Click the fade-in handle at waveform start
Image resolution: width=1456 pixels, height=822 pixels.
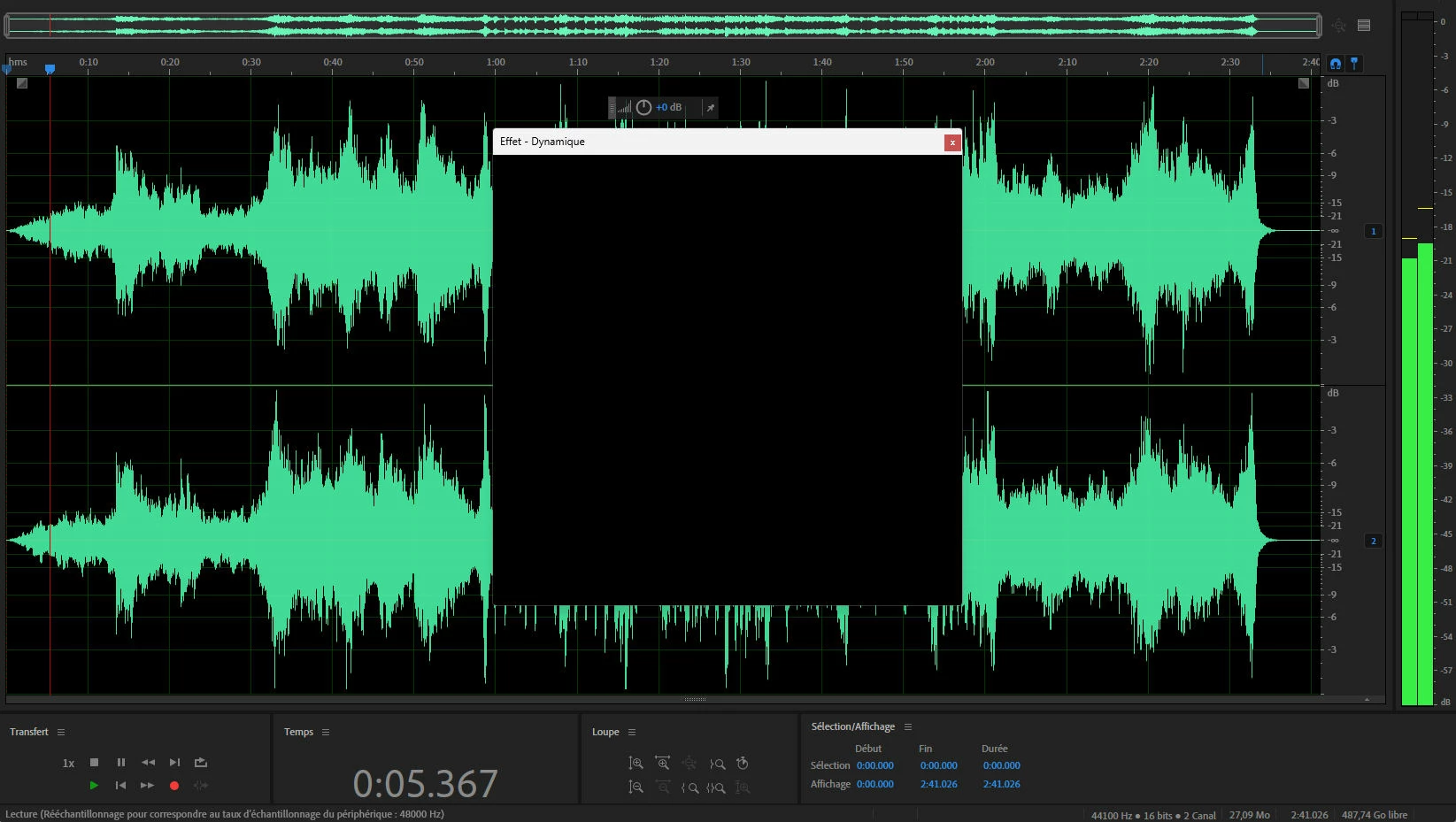click(22, 83)
